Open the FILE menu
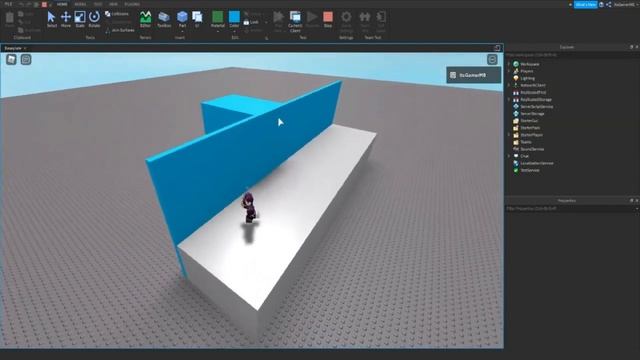The width and height of the screenshot is (640, 360). 8,4
